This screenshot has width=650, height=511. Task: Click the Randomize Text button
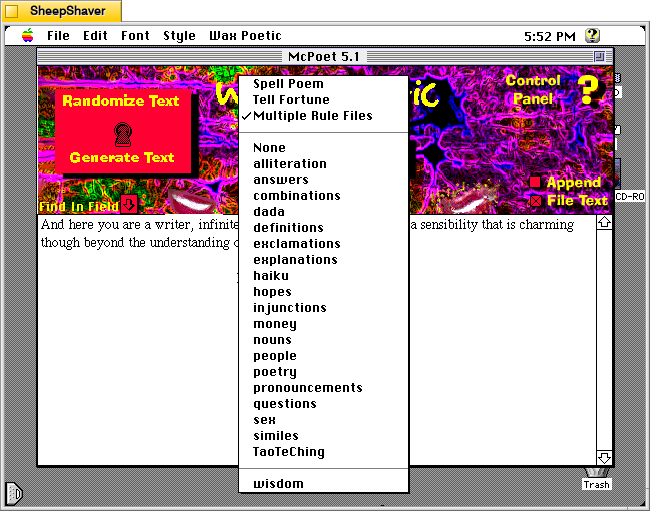[121, 101]
